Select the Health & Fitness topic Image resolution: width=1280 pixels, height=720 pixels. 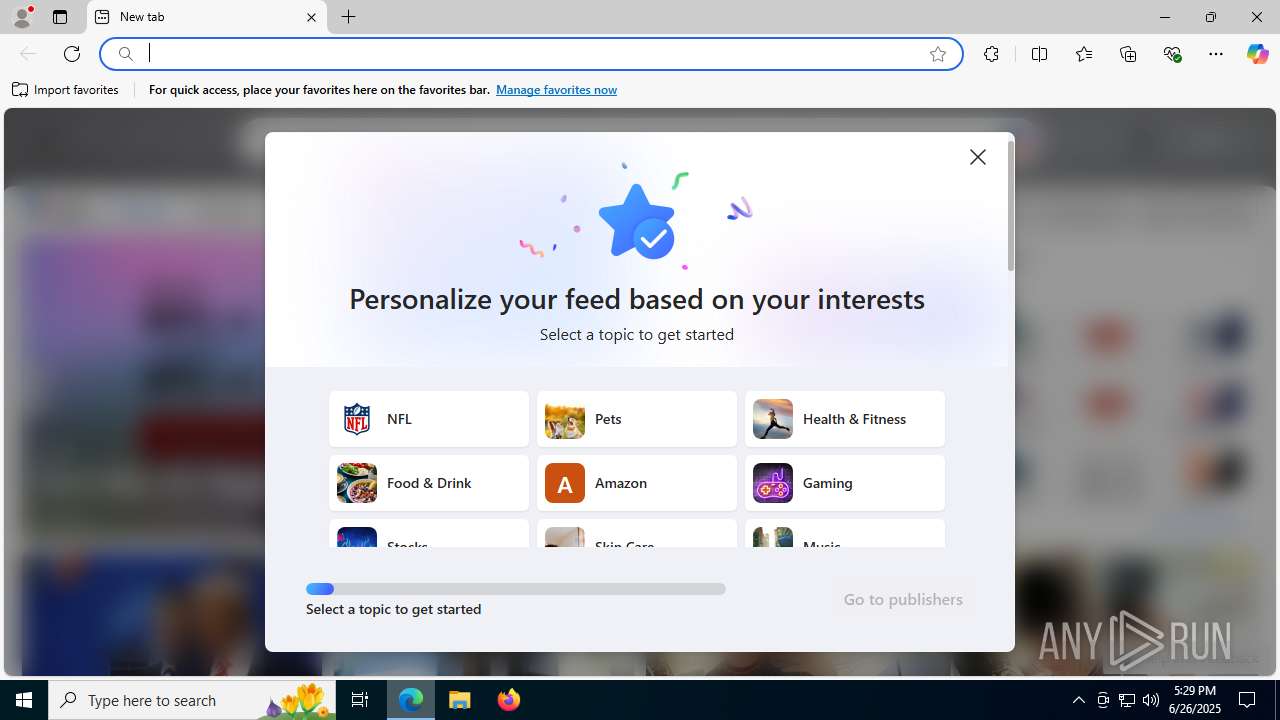coord(845,419)
